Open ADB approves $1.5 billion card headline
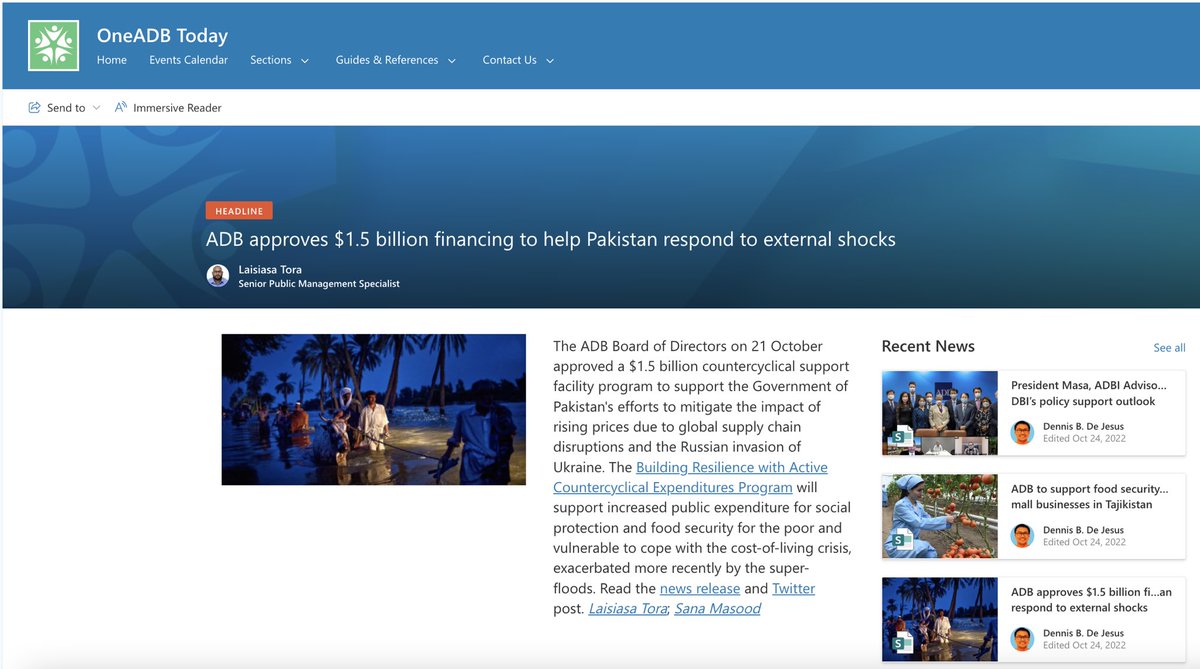Screen dimensions: 1200x669 (x=1091, y=600)
